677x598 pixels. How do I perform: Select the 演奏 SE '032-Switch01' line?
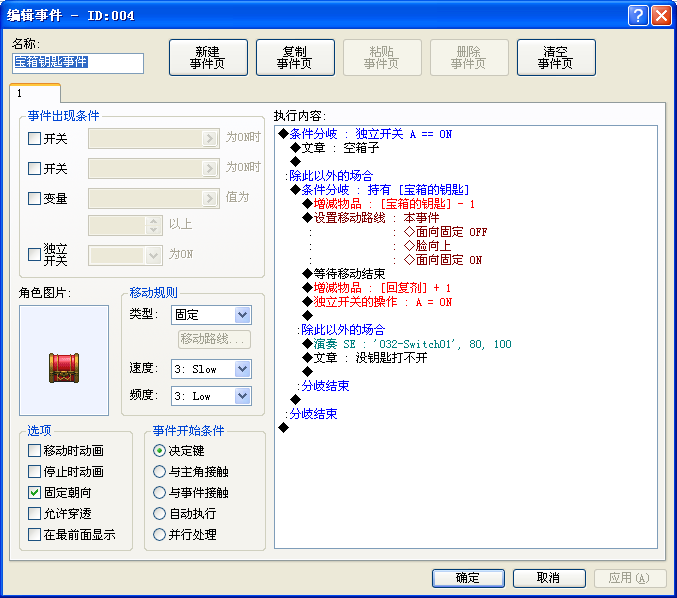click(407, 344)
